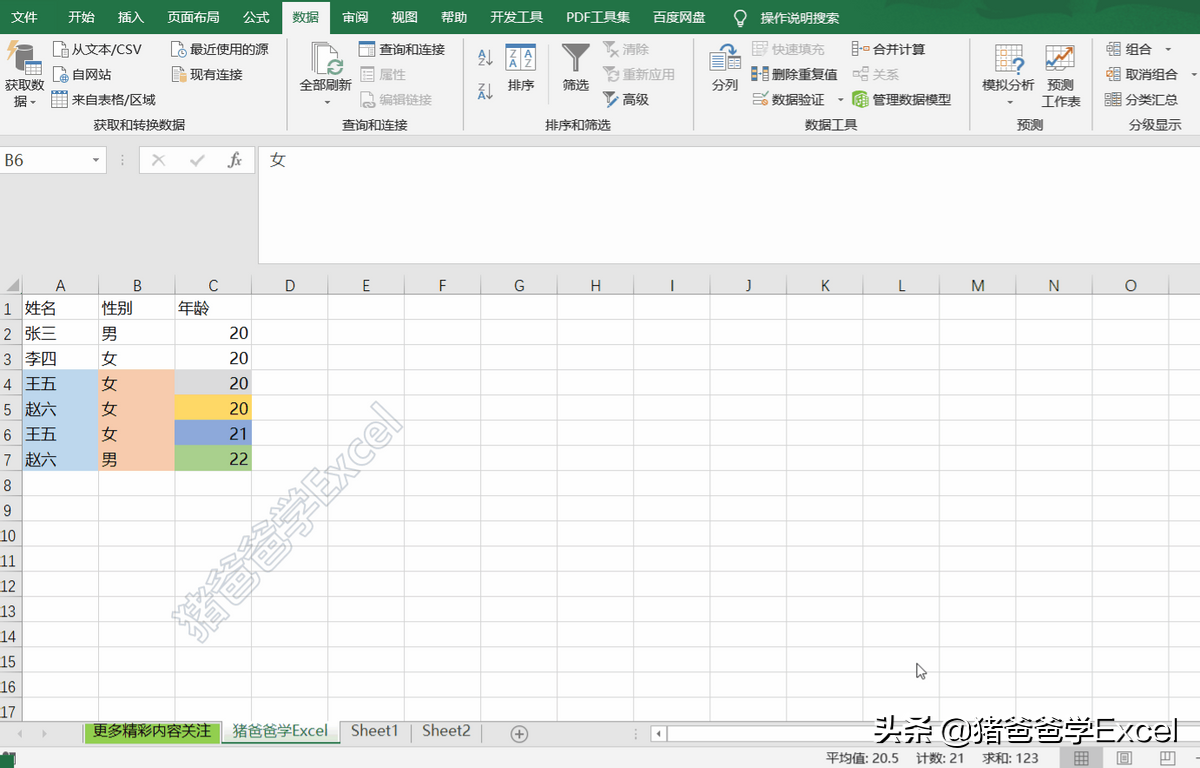Click 模拟分析 icon
The width and height of the screenshot is (1200, 768).
1009,58
